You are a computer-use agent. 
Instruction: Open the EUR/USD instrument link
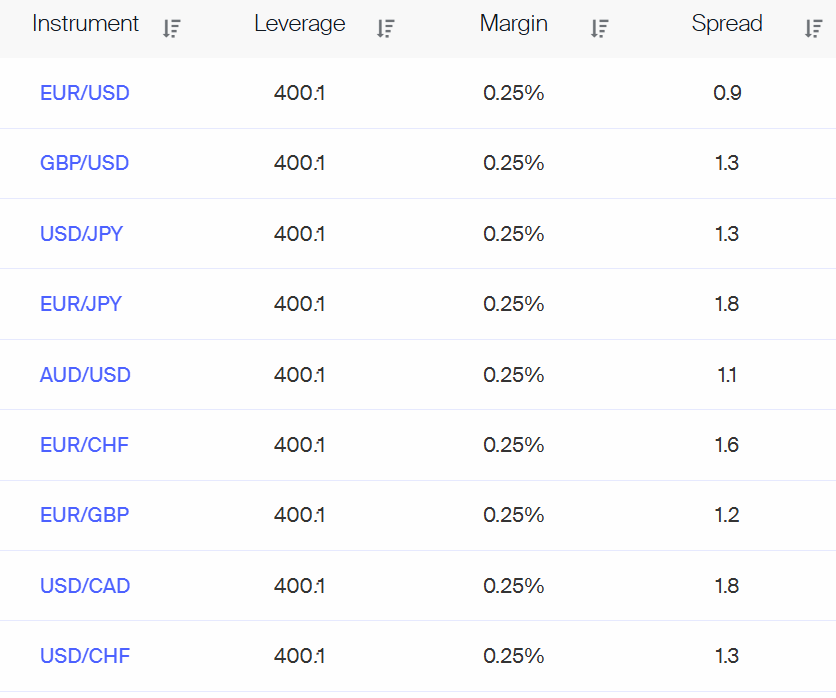click(x=85, y=93)
